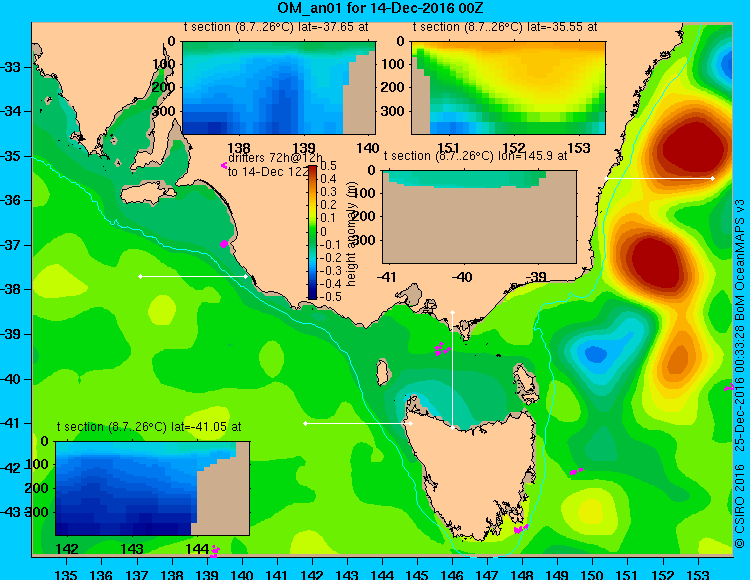Click the 145 longitude axis label
Viewport: 750px width, 580px height.
(x=417, y=575)
